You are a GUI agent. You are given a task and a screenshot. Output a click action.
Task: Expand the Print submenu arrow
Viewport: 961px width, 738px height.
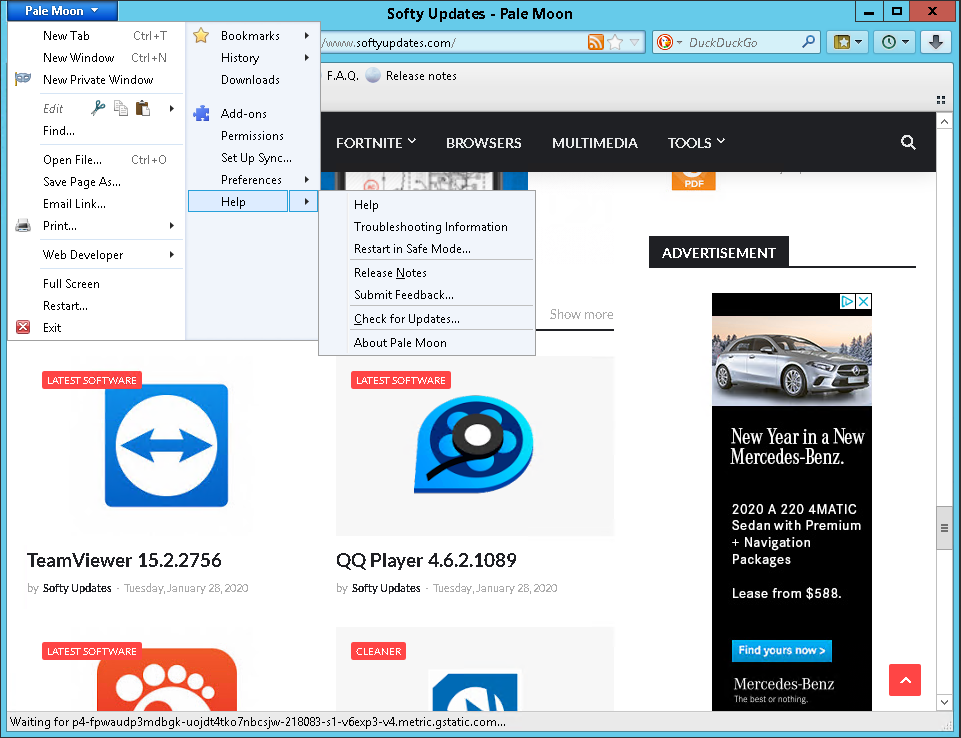[x=172, y=226]
